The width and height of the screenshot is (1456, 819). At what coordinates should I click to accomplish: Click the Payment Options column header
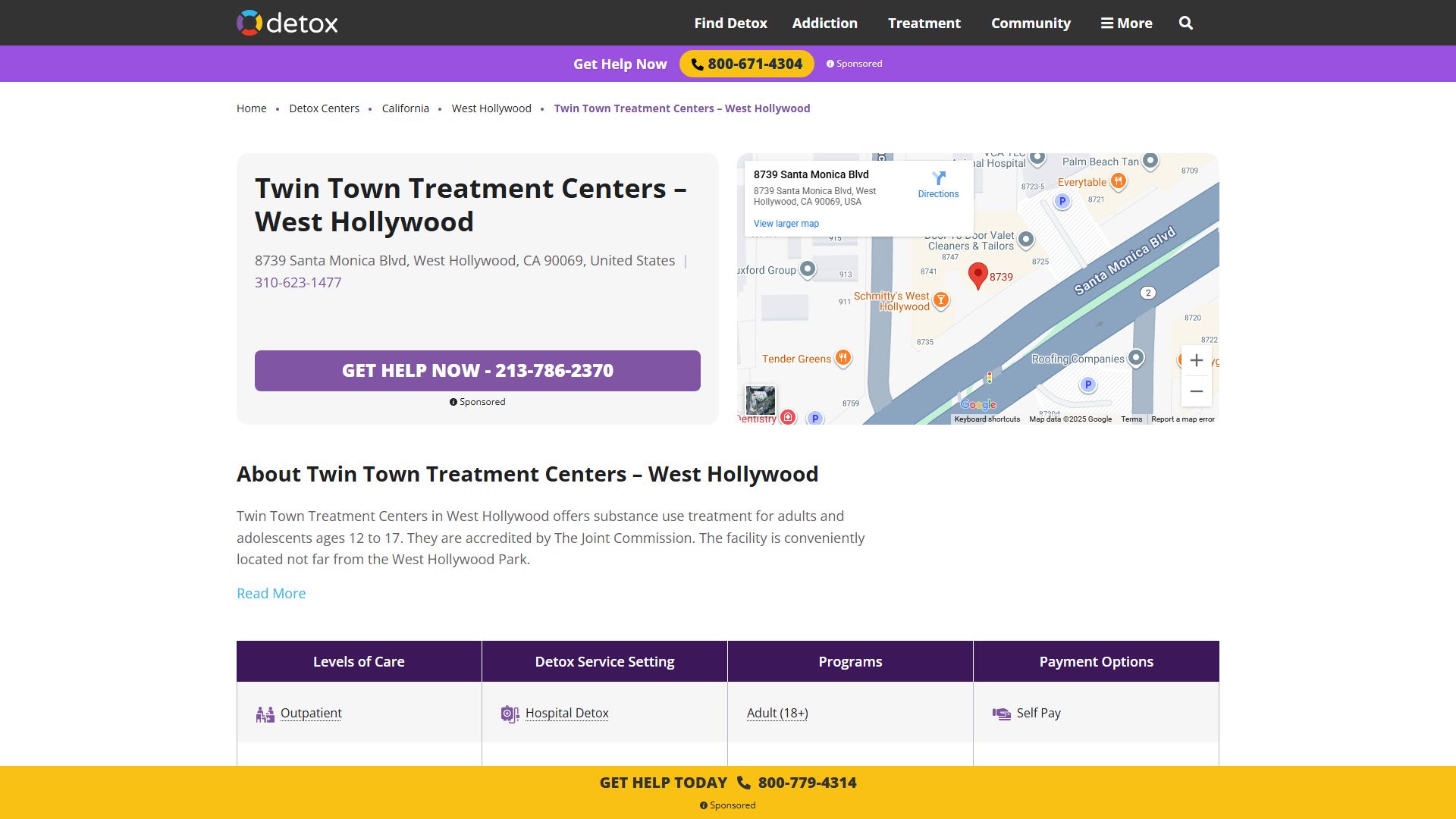1097,661
